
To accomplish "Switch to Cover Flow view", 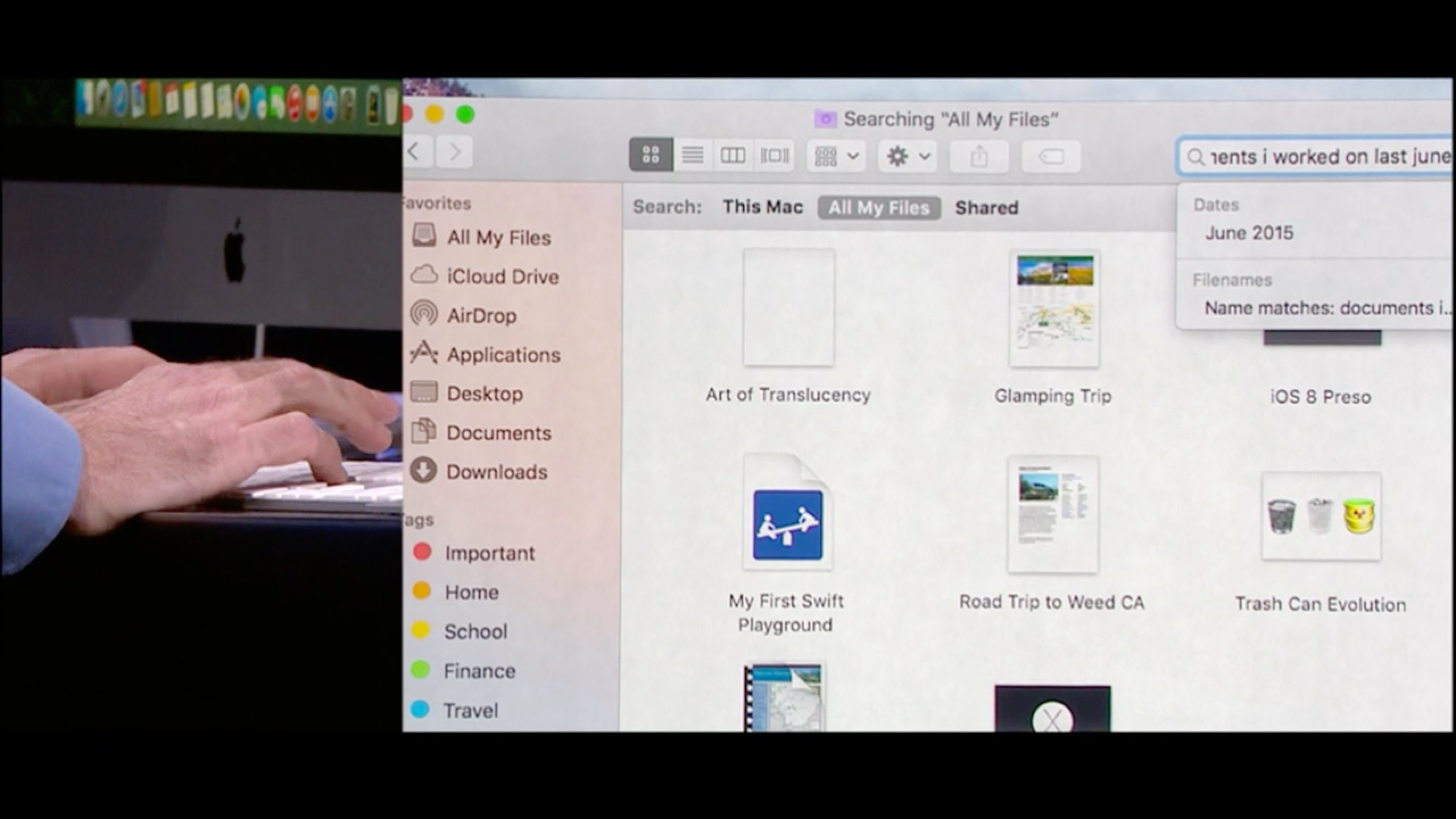I will click(774, 154).
